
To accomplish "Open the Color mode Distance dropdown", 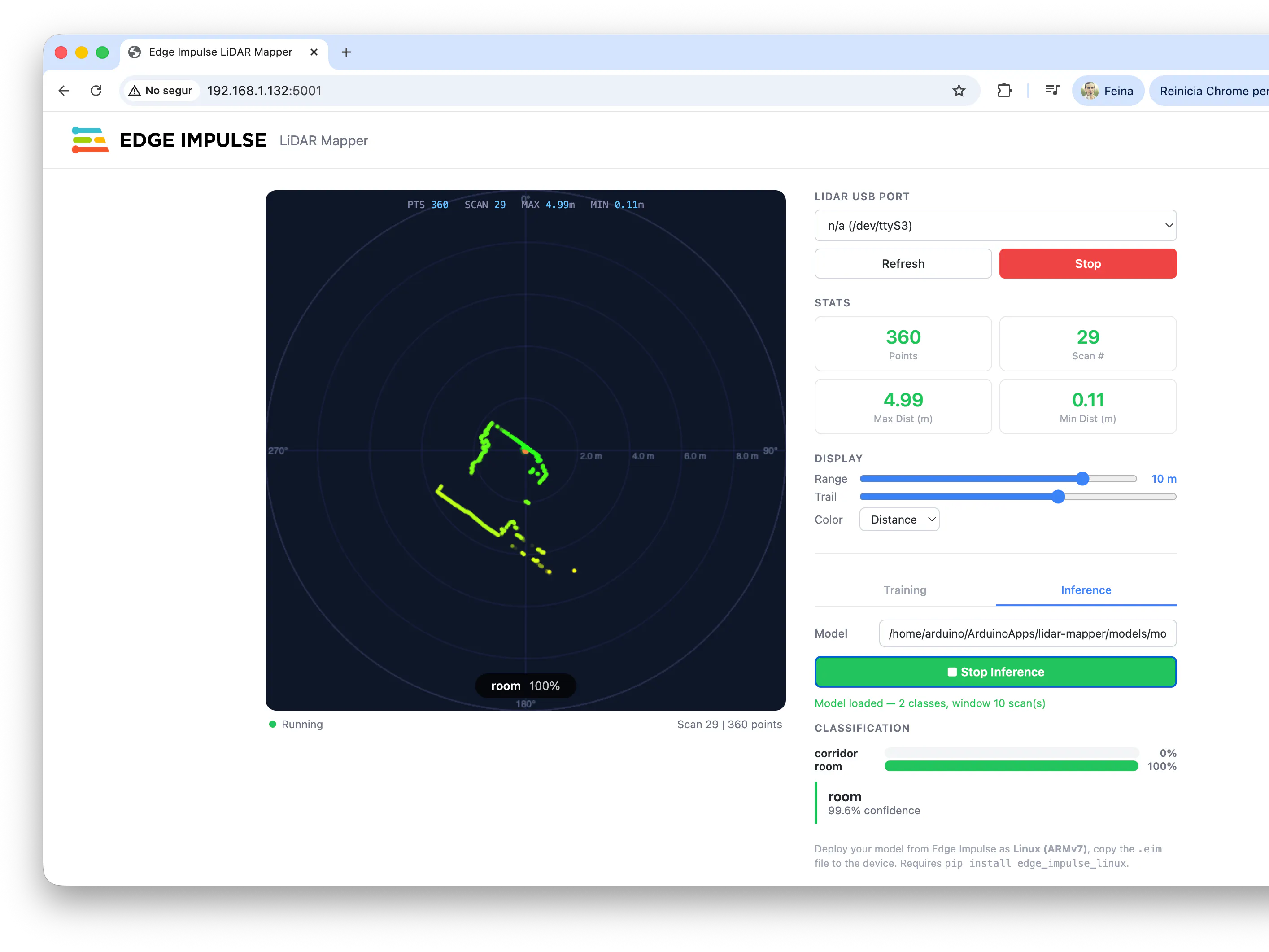I will (x=899, y=520).
